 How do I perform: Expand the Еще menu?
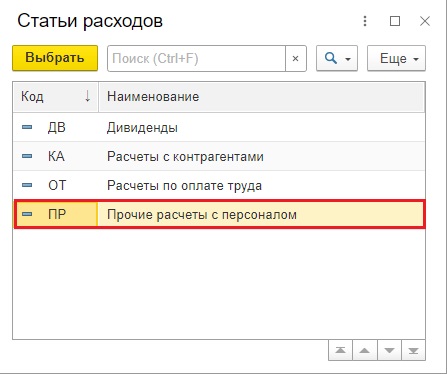(396, 59)
